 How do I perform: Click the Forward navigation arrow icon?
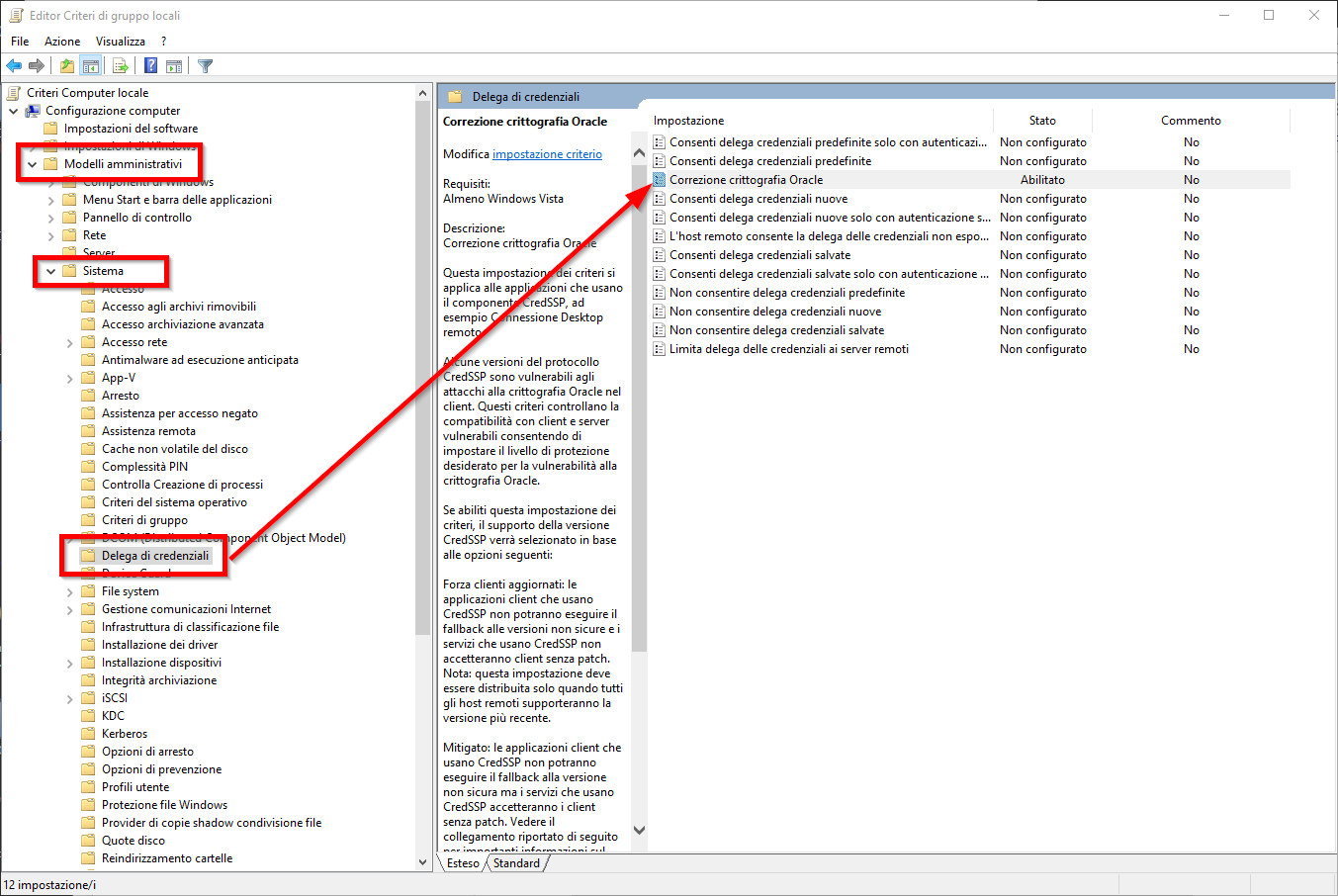coord(36,65)
